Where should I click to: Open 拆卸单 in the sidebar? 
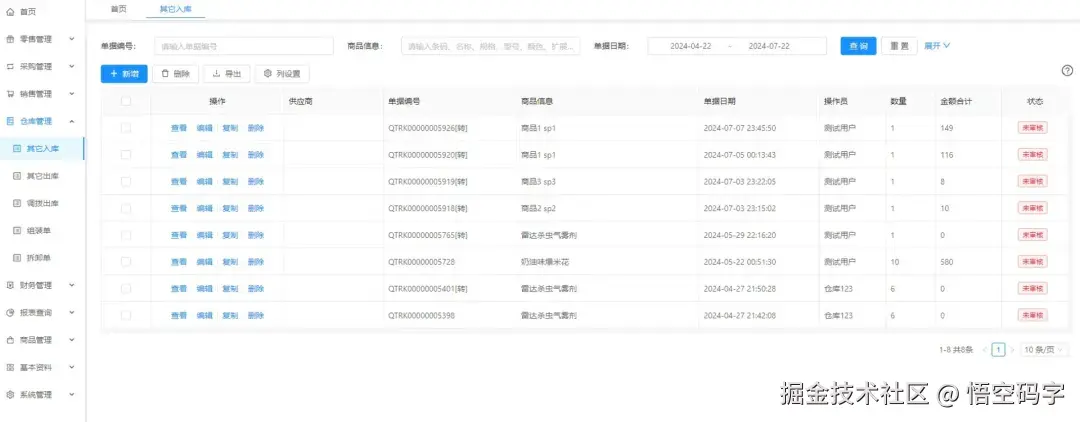coord(39,258)
